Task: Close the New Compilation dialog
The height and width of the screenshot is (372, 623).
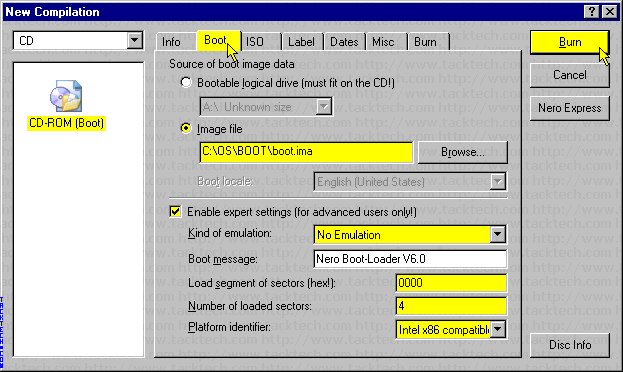Action: (610, 12)
